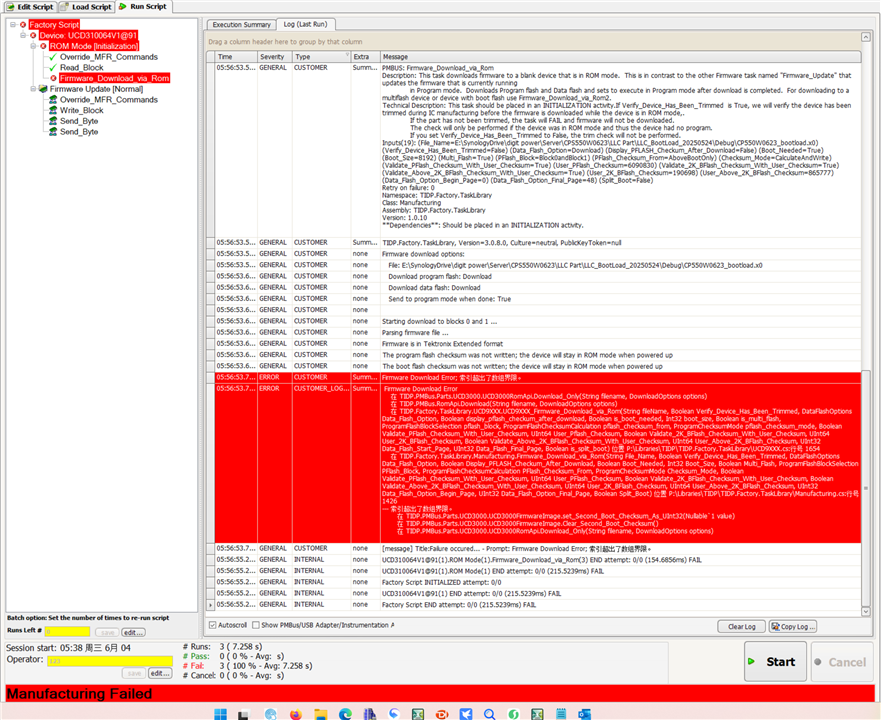
Task: Open the blue bird app on taskbar
Action: pyautogui.click(x=466, y=714)
